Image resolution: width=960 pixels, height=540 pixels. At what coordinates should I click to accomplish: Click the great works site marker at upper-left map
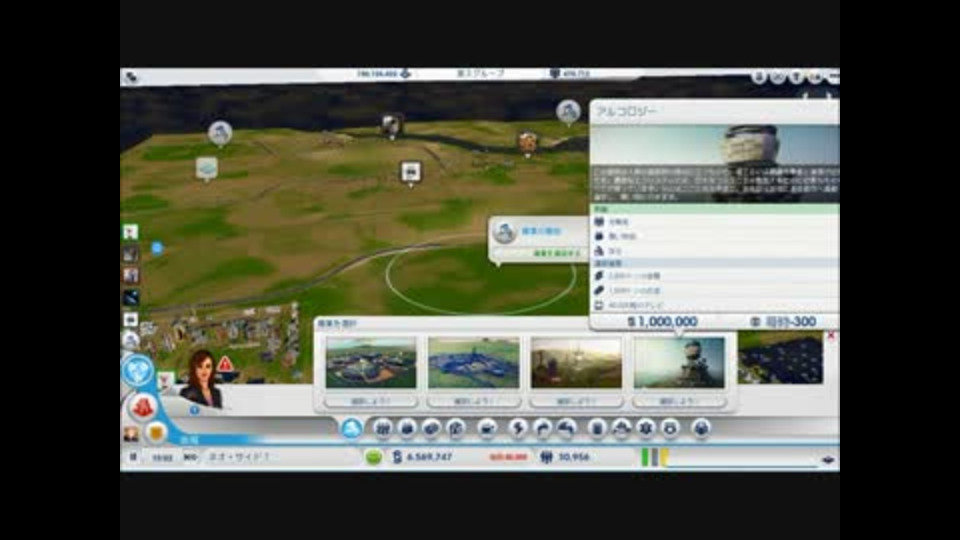click(x=220, y=133)
